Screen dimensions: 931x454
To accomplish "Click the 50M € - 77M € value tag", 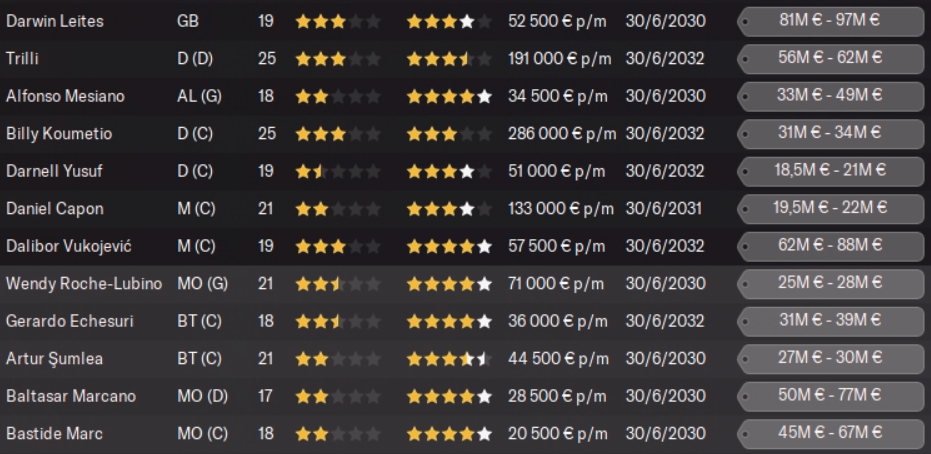I will click(x=830, y=396).
